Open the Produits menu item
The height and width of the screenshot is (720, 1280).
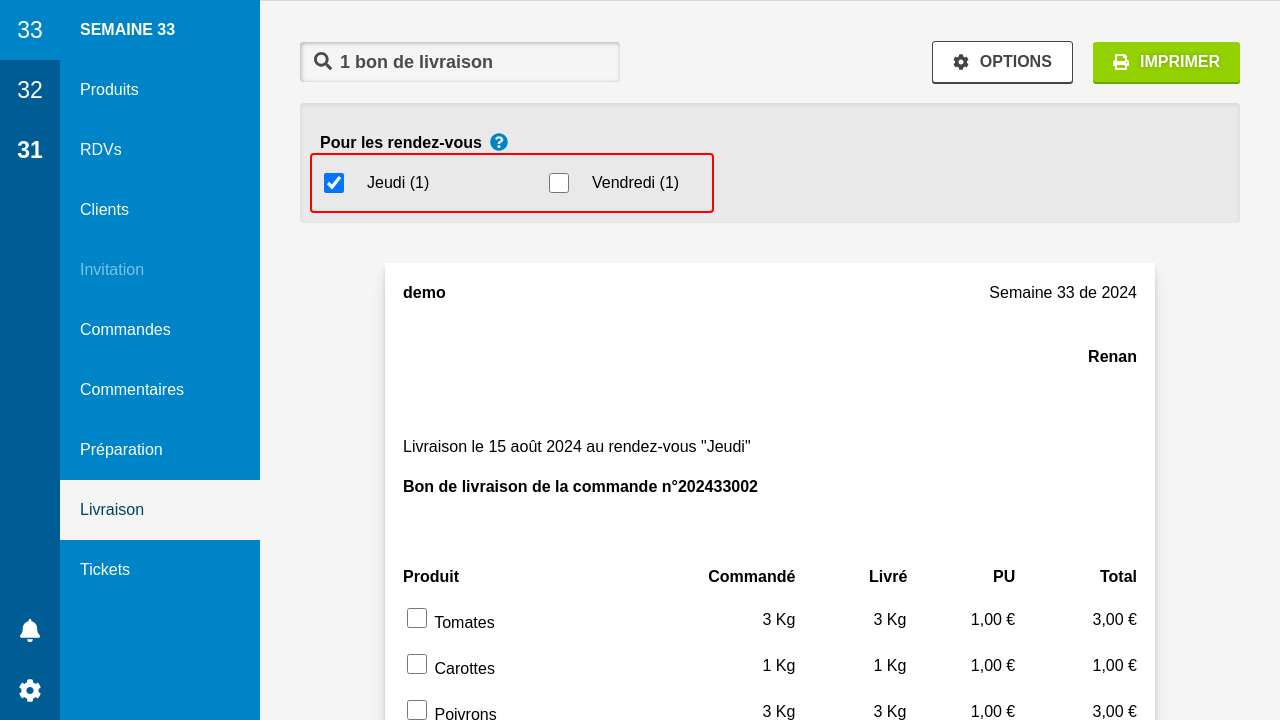[x=109, y=90]
